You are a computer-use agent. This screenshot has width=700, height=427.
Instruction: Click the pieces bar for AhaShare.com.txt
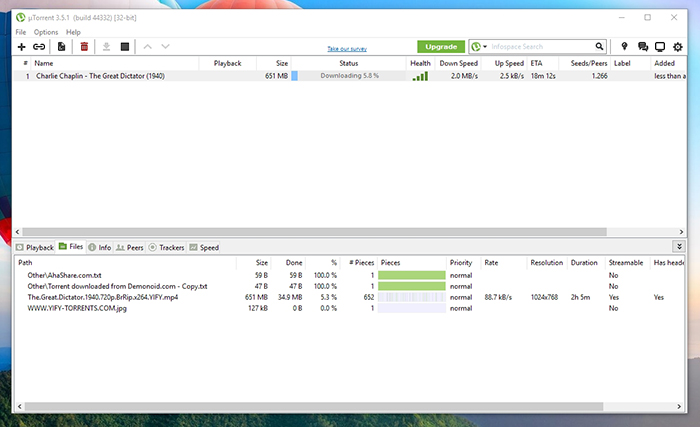[x=412, y=275]
